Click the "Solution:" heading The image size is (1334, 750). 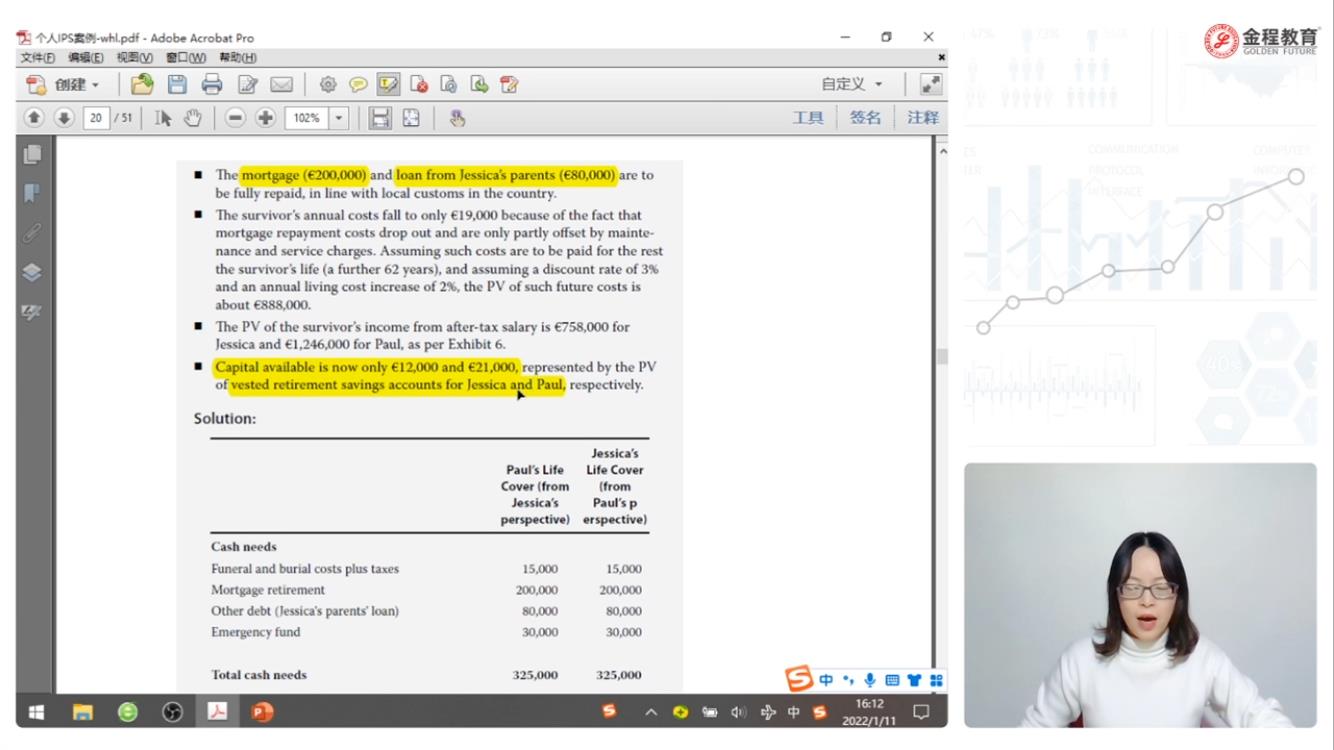pyautogui.click(x=225, y=419)
